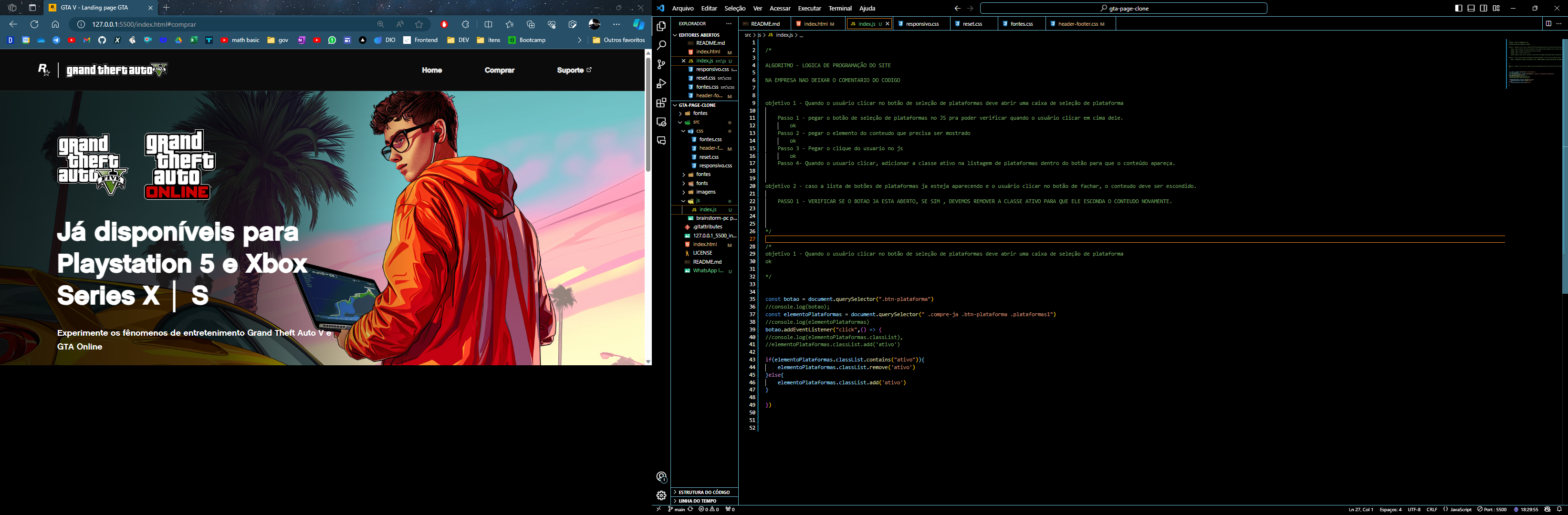
Task: Click the browser address bar URL
Action: point(144,24)
